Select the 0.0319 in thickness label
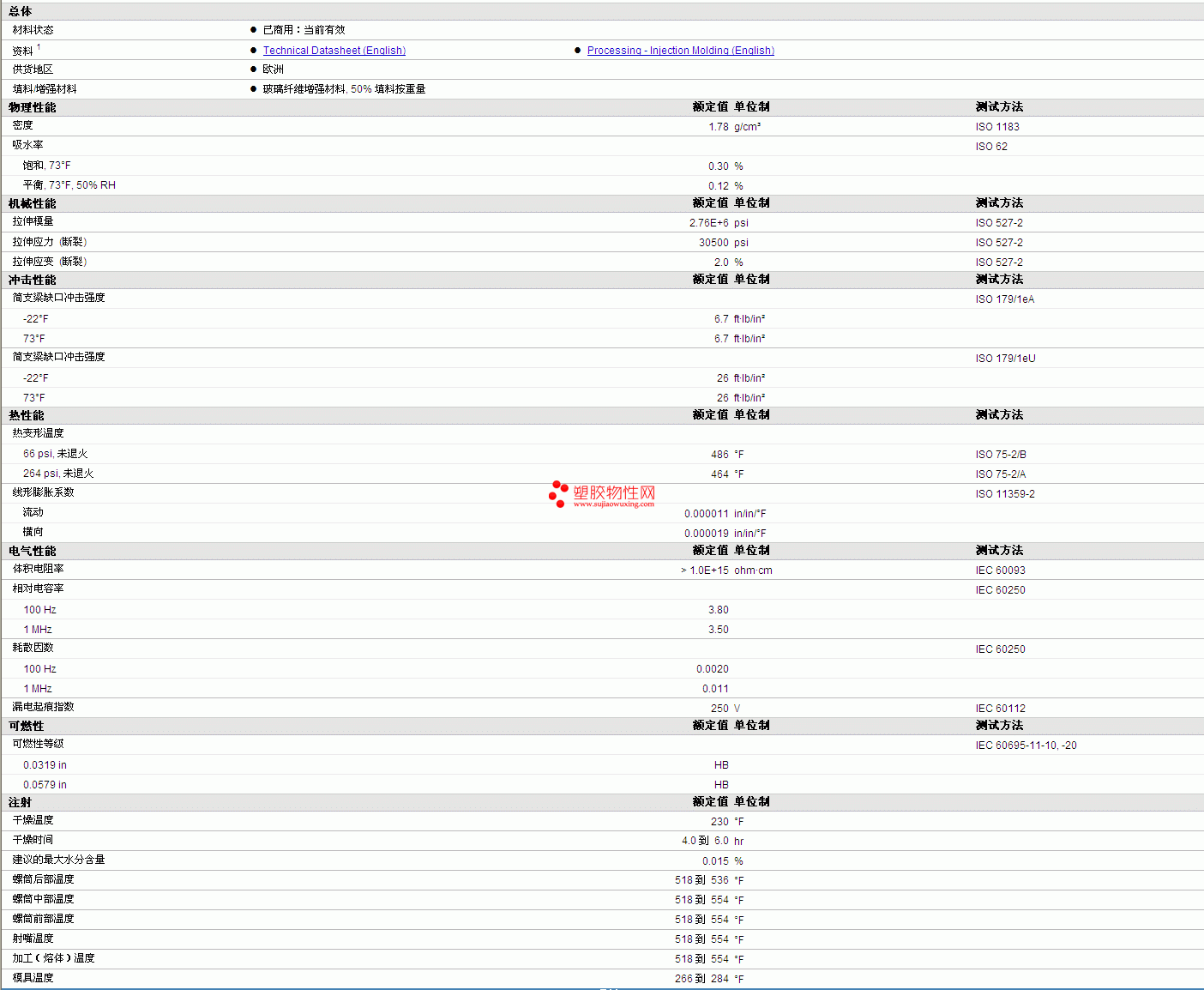 [45, 765]
